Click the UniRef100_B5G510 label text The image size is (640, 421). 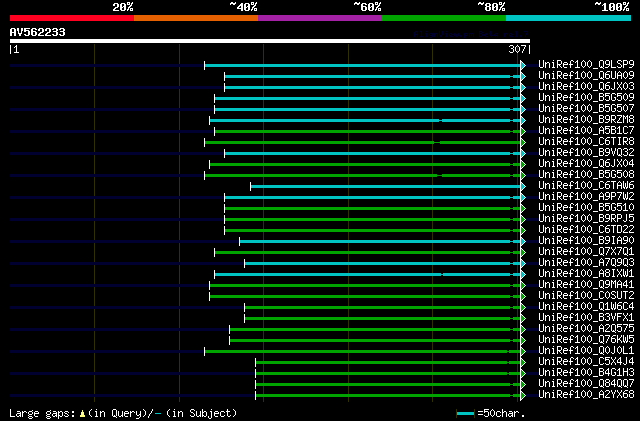pyautogui.click(x=586, y=208)
